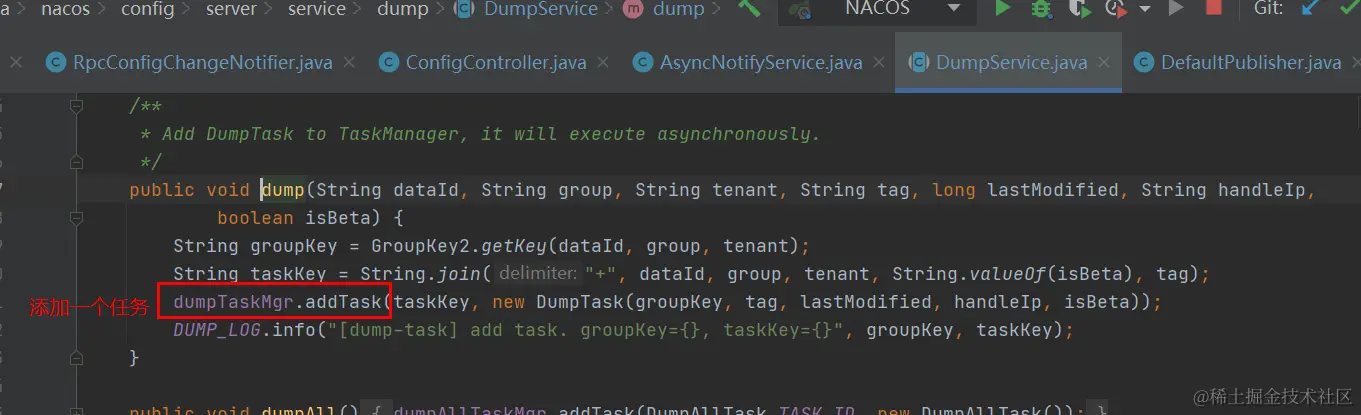Click addTask on the dumpTaskMgr line

click(x=344, y=302)
